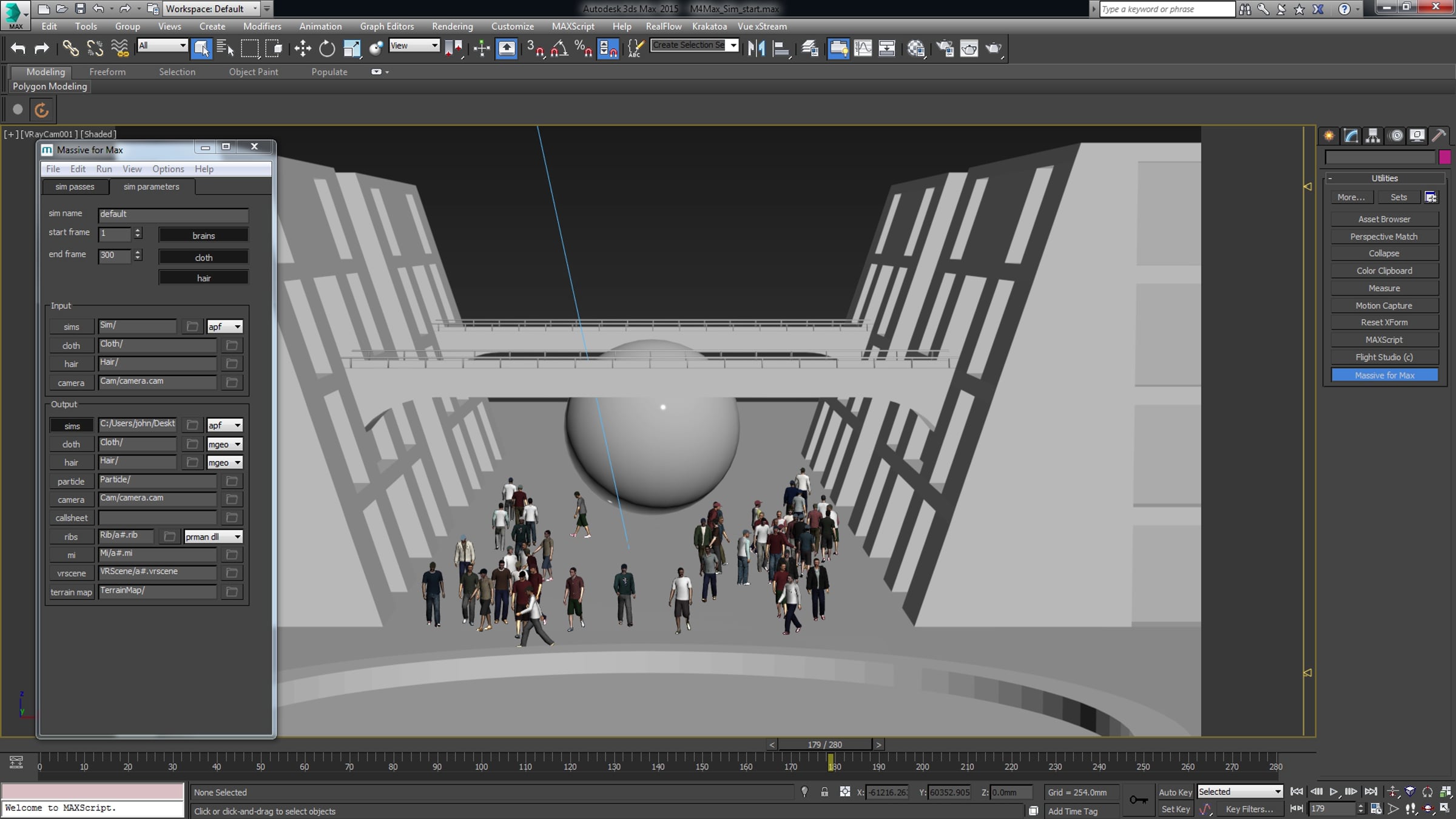Switch to the 'sim passes' tab
Screen dimensions: 1456x819
[x=75, y=187]
